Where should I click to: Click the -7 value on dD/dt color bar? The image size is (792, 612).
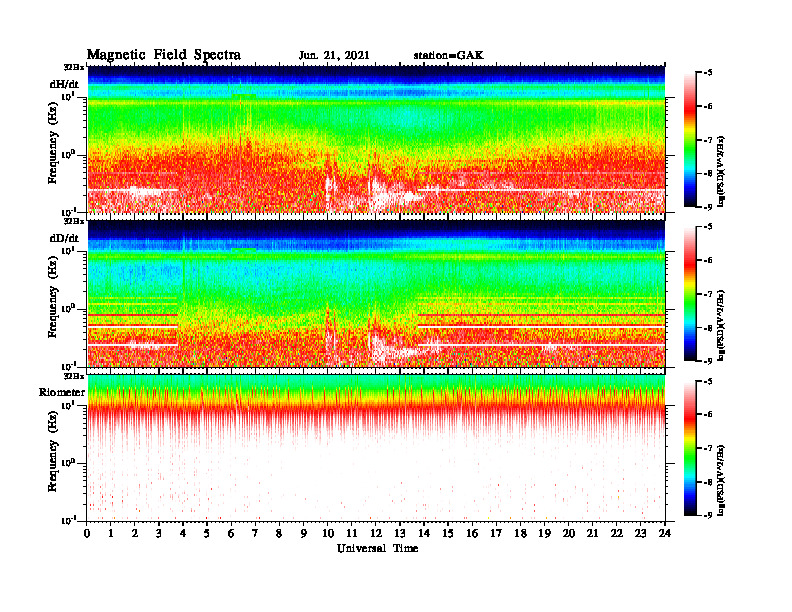708,294
